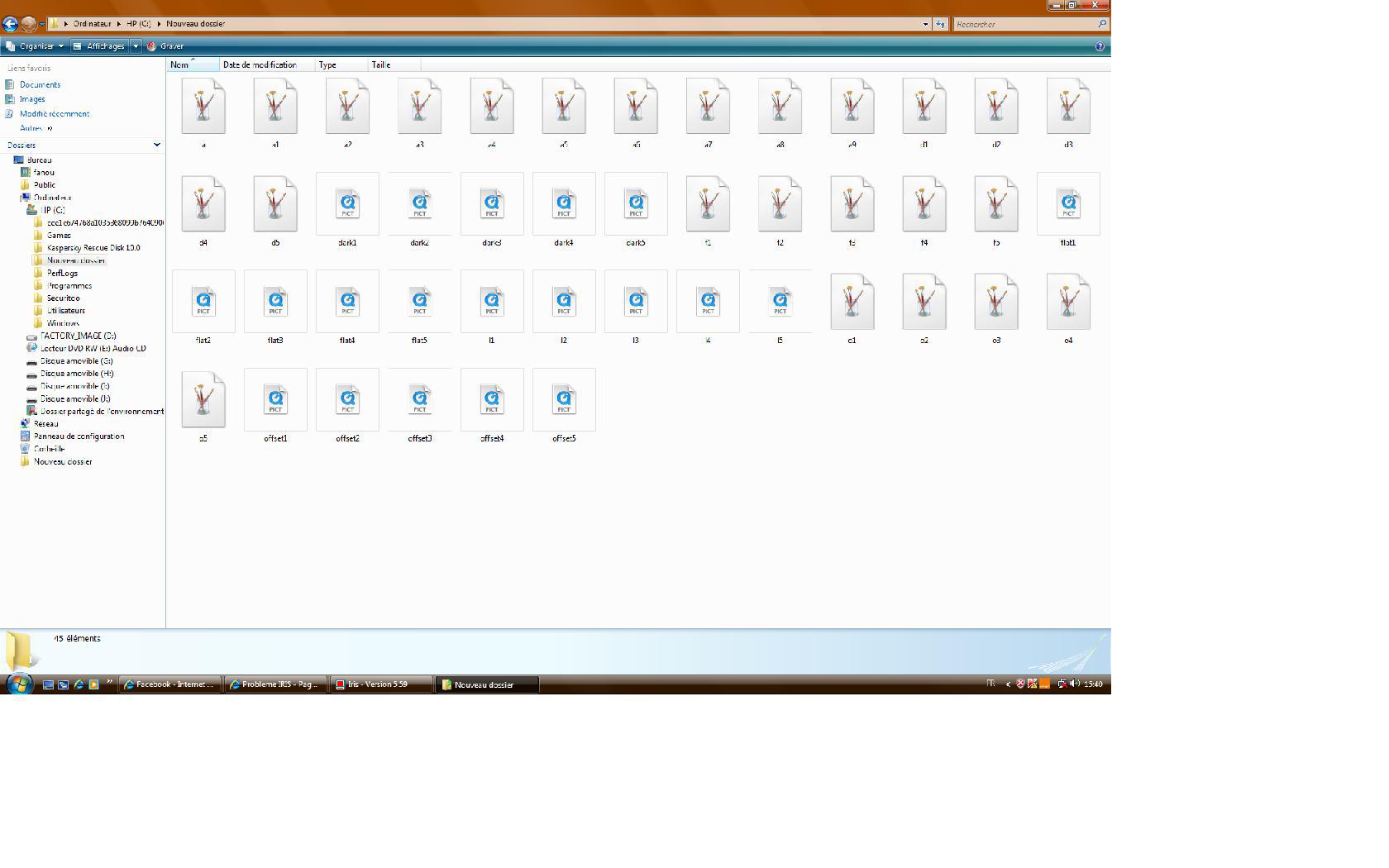Open the Documents favorite link
Image resolution: width=1389 pixels, height=868 pixels.
40,84
